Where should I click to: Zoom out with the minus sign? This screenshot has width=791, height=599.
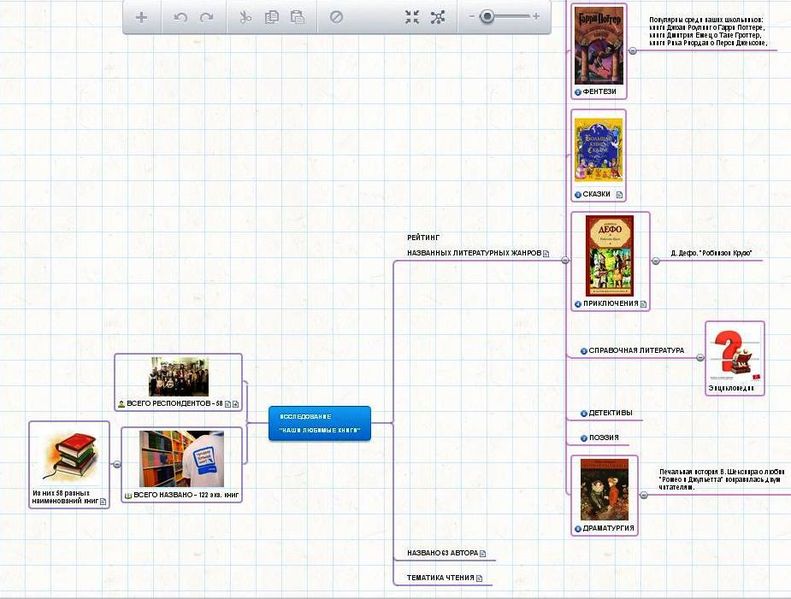click(472, 17)
